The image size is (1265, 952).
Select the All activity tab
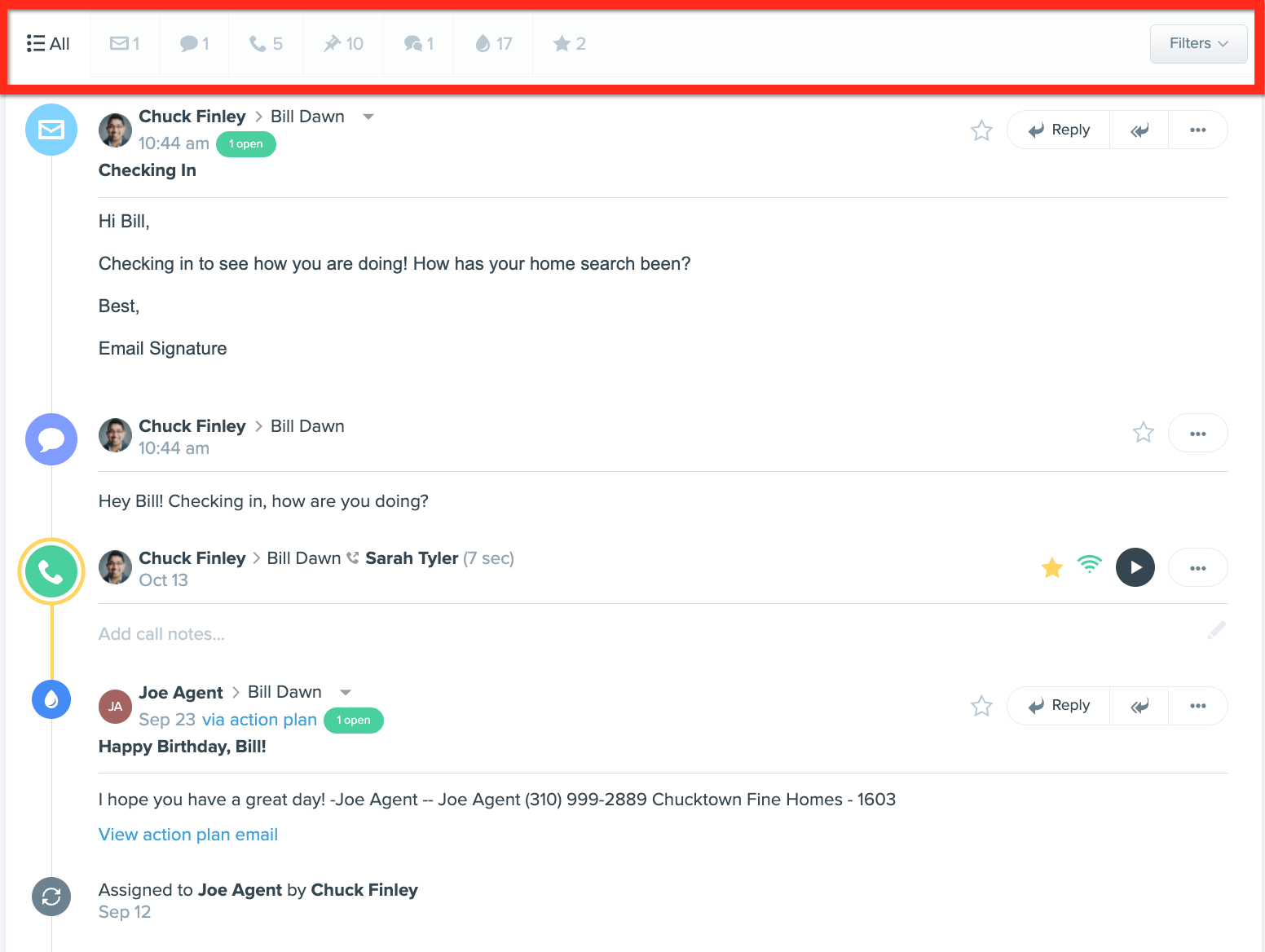pos(48,44)
